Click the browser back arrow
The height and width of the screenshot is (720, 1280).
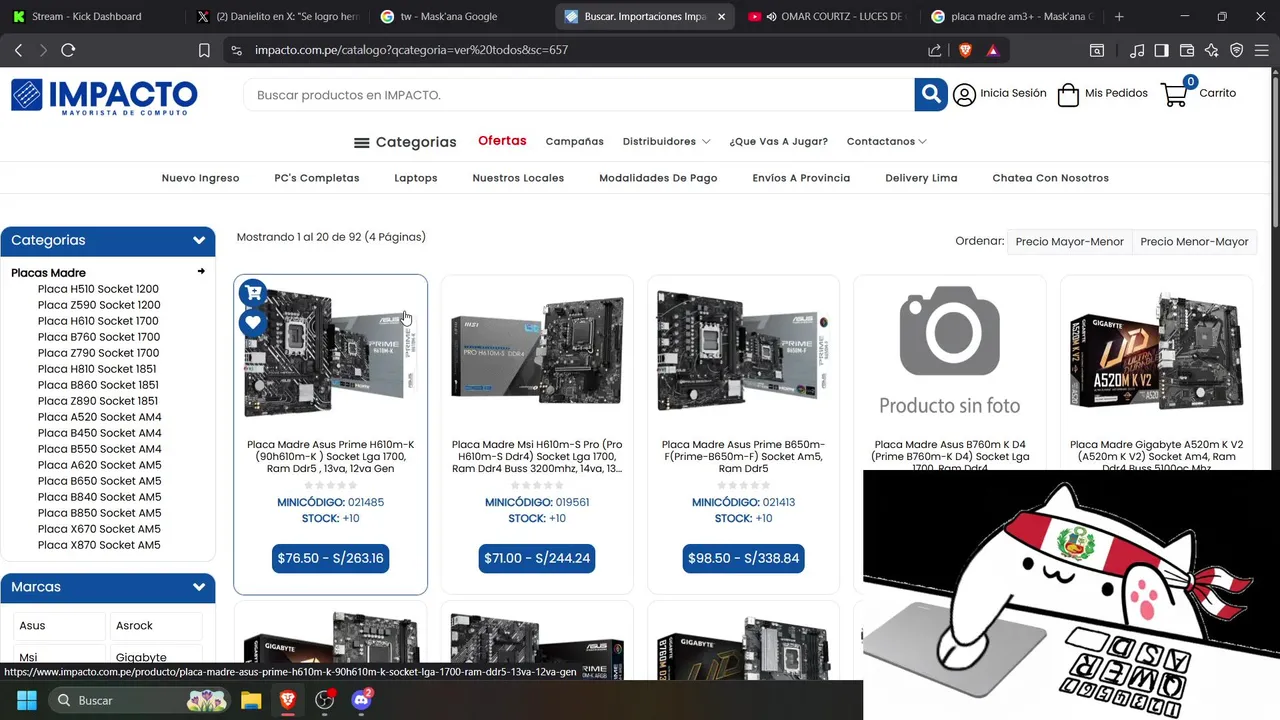(18, 50)
